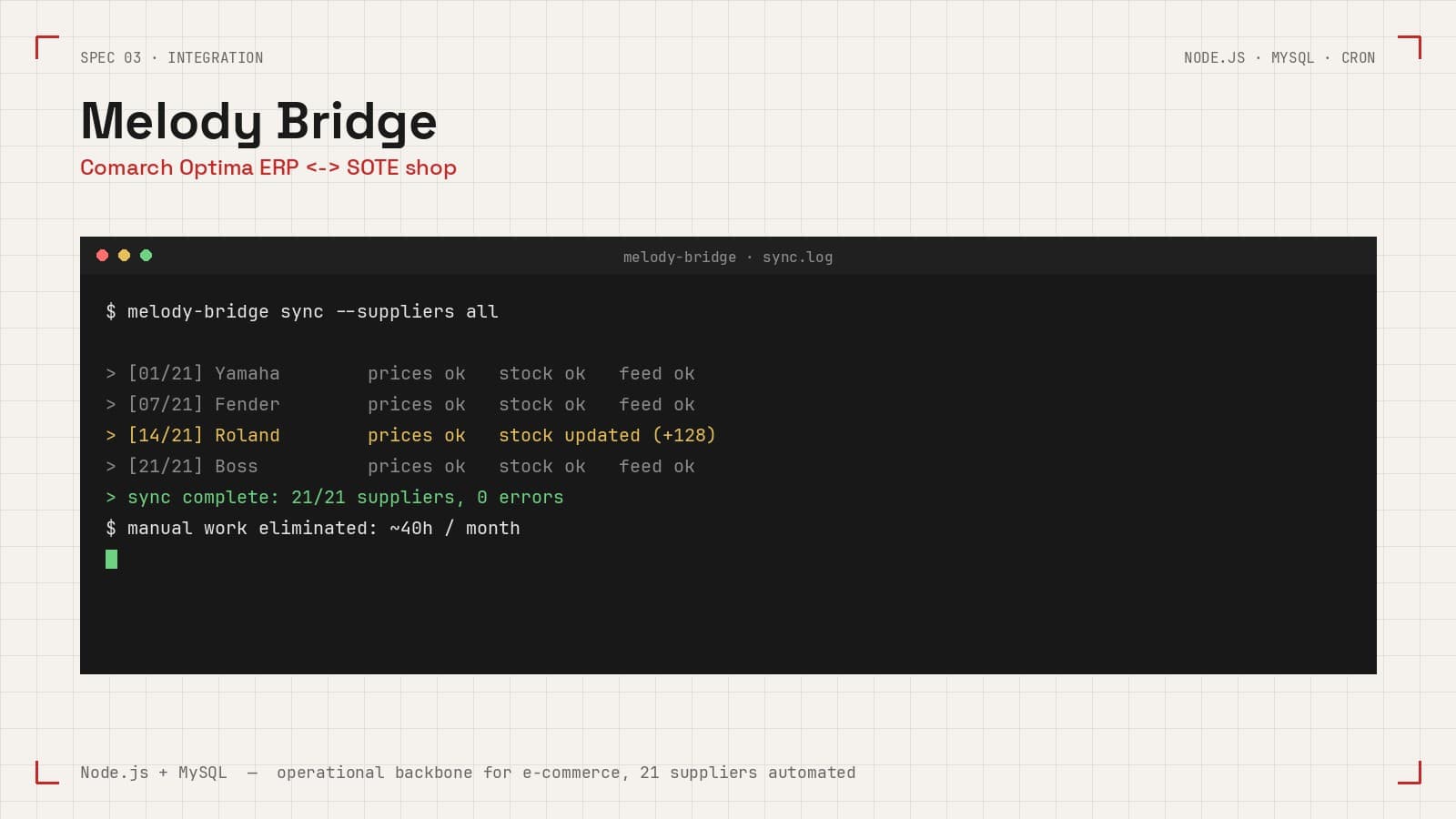Click the red close dot in terminal
The width and height of the screenshot is (1456, 819).
point(102,256)
